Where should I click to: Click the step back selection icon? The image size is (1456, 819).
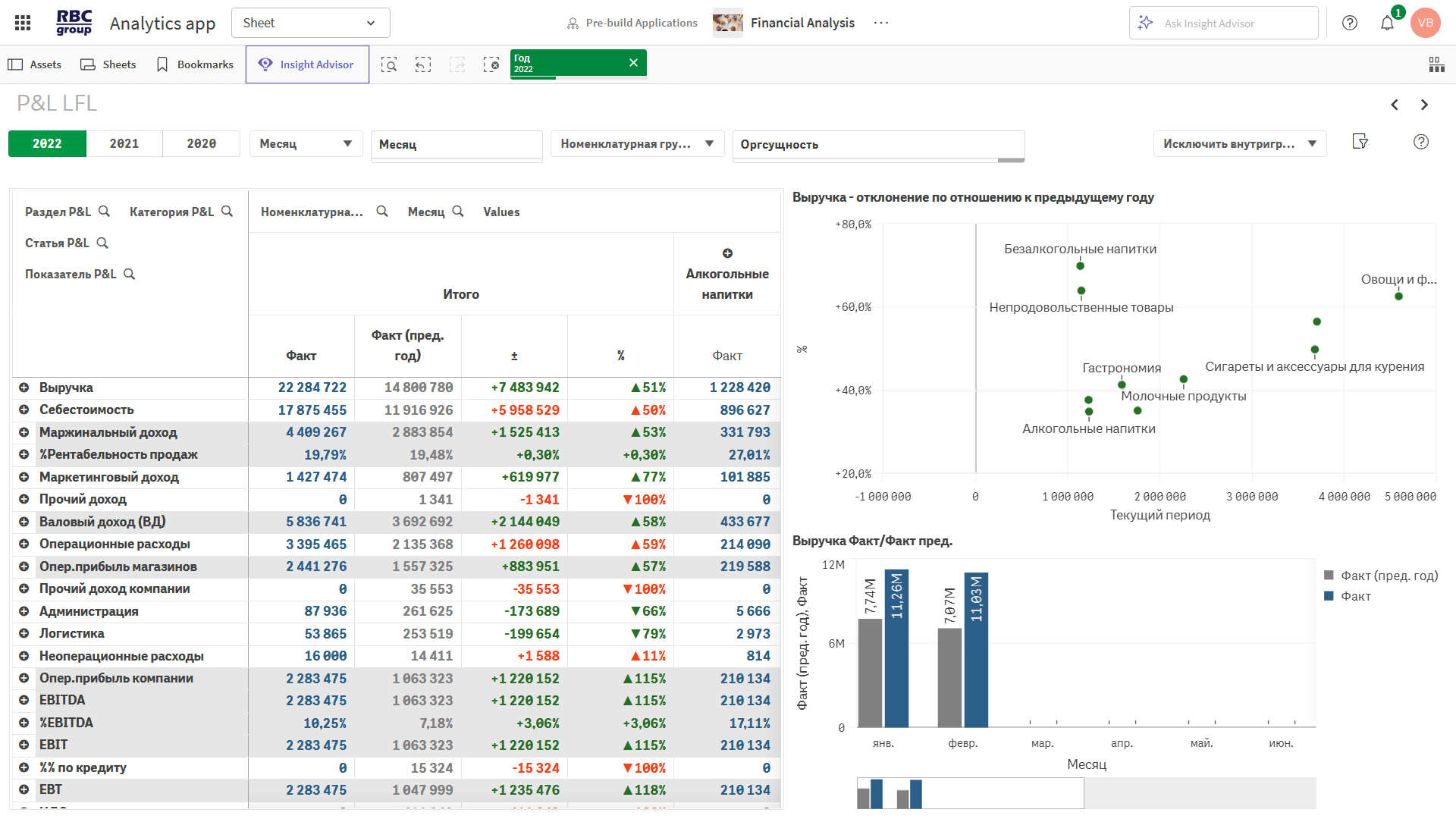[423, 64]
